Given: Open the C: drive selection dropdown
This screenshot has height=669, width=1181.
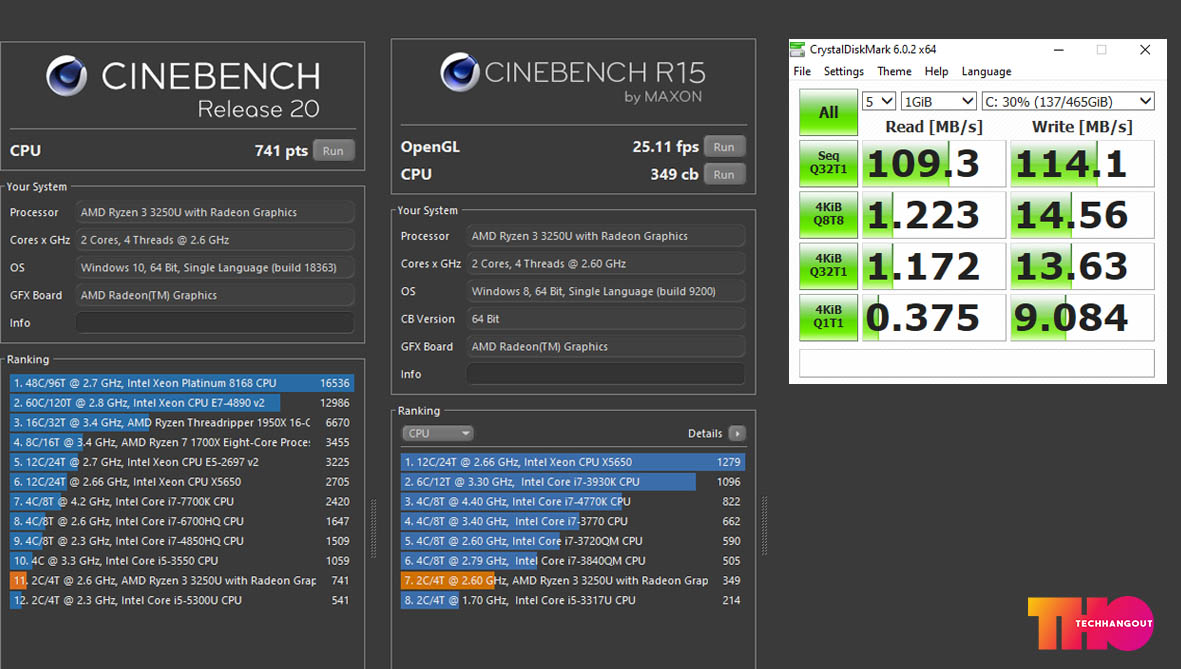Looking at the screenshot, I should pos(1068,101).
